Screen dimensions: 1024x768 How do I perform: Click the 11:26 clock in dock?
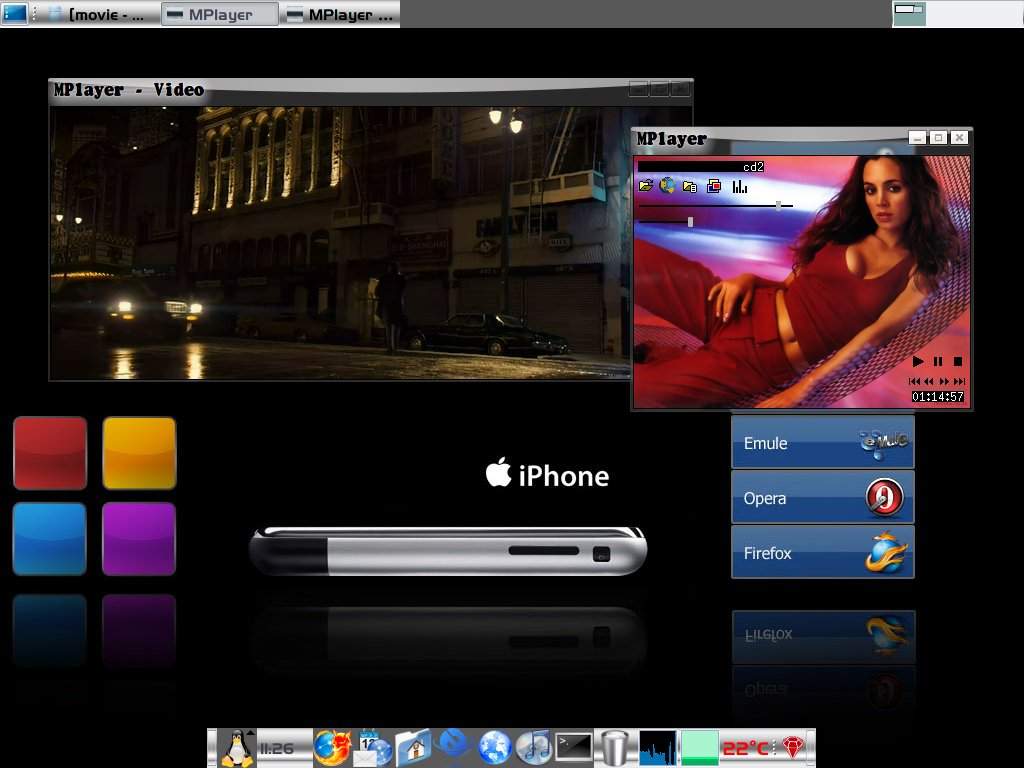pyautogui.click(x=277, y=748)
